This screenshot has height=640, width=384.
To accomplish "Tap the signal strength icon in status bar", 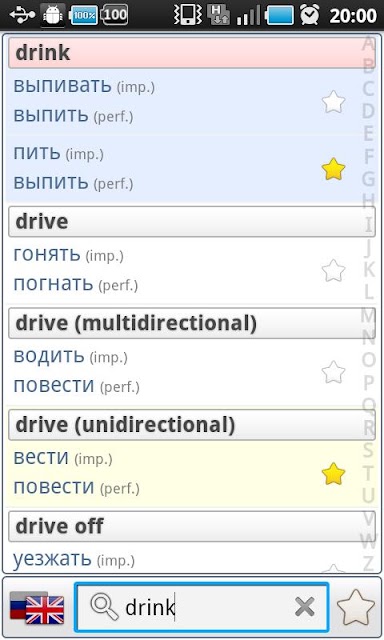I will (x=249, y=16).
